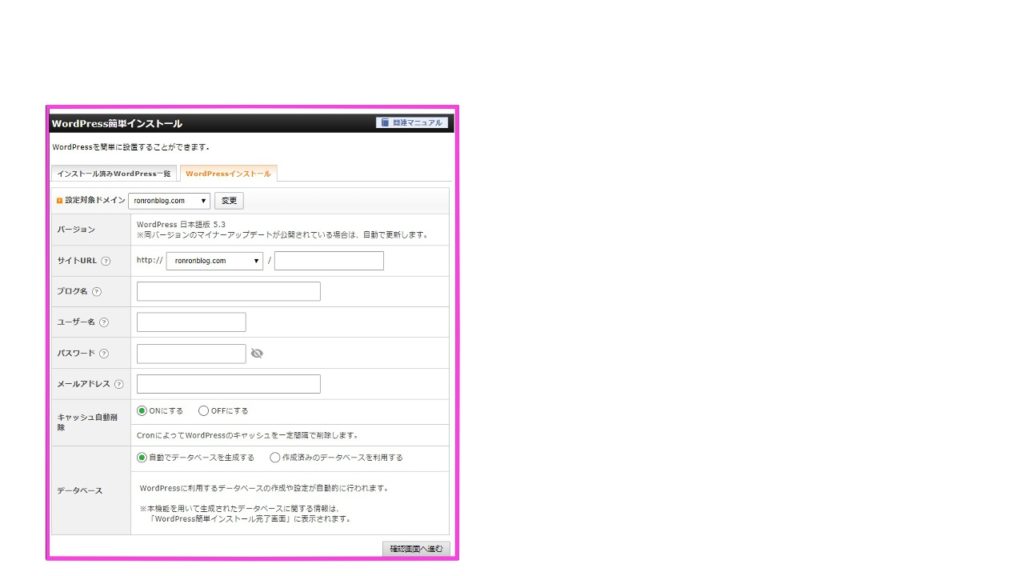Click help icon next to パスワード
The height and width of the screenshot is (576, 1024).
(x=104, y=353)
